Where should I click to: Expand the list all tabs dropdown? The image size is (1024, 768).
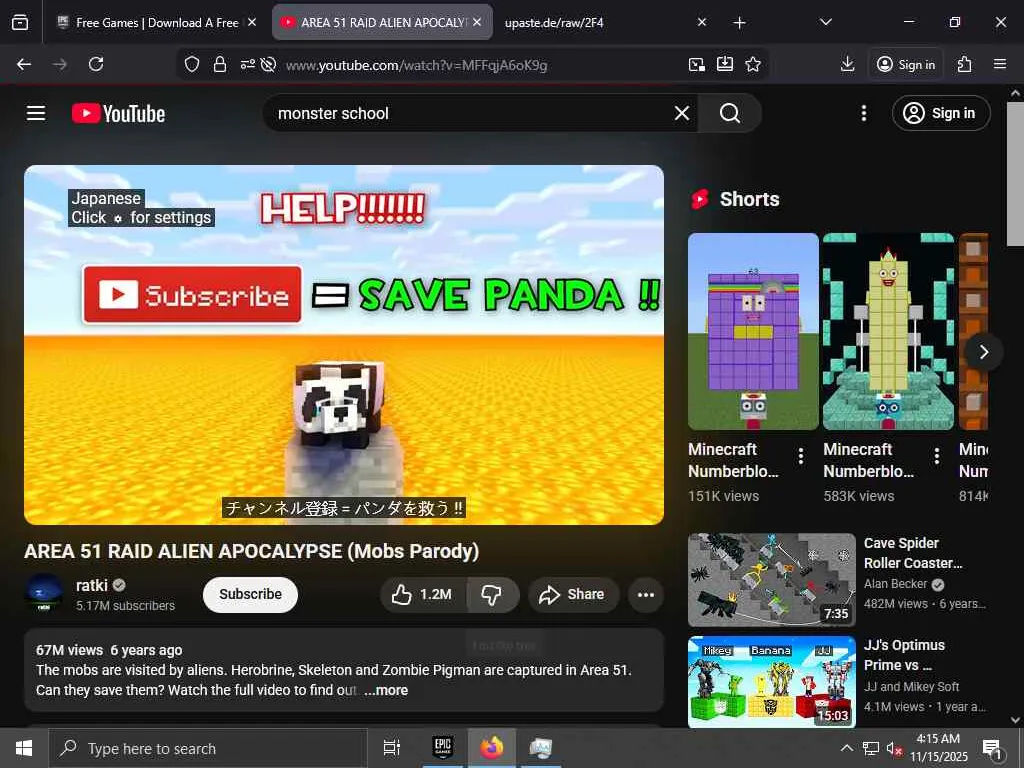(825, 22)
